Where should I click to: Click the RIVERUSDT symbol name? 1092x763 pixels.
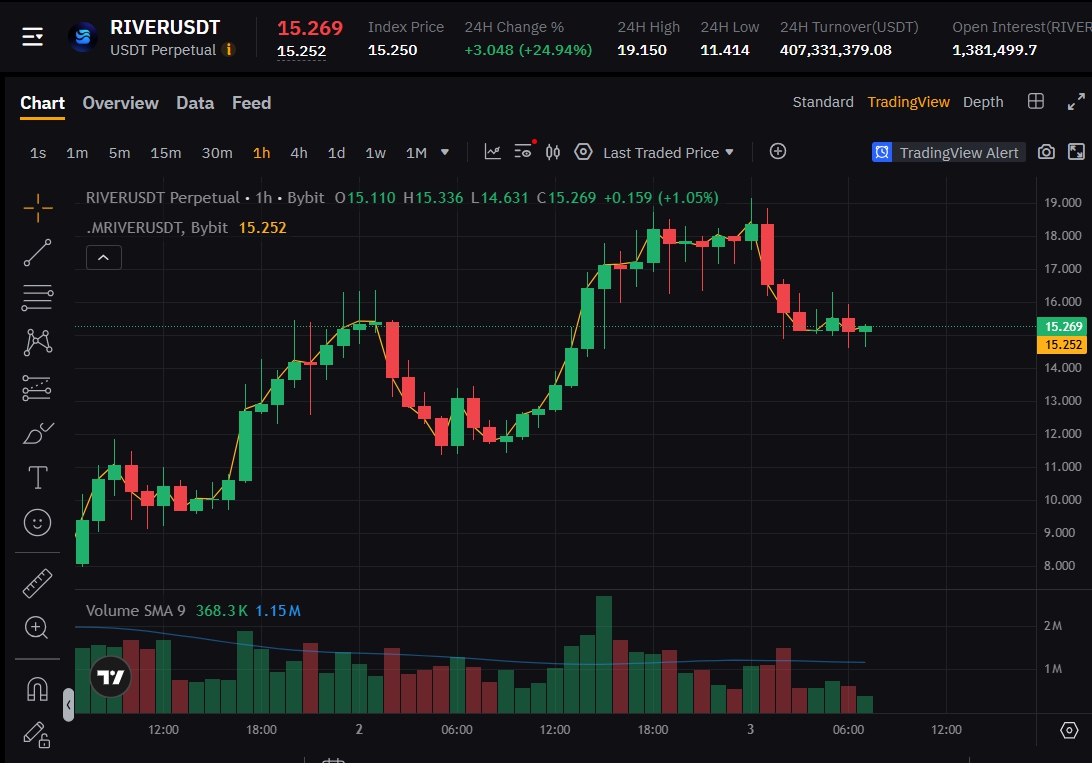coord(165,27)
